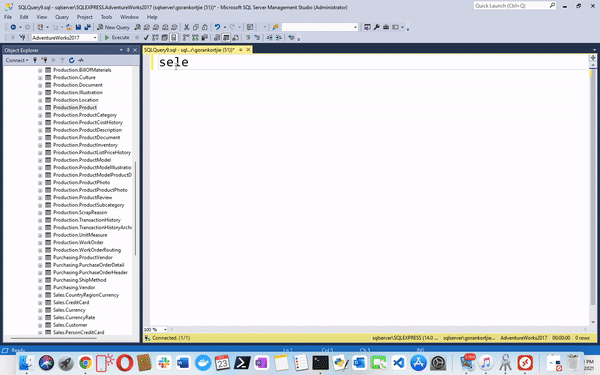Click the Navigate Backward icon
The height and width of the screenshot is (375, 600).
tap(13, 27)
